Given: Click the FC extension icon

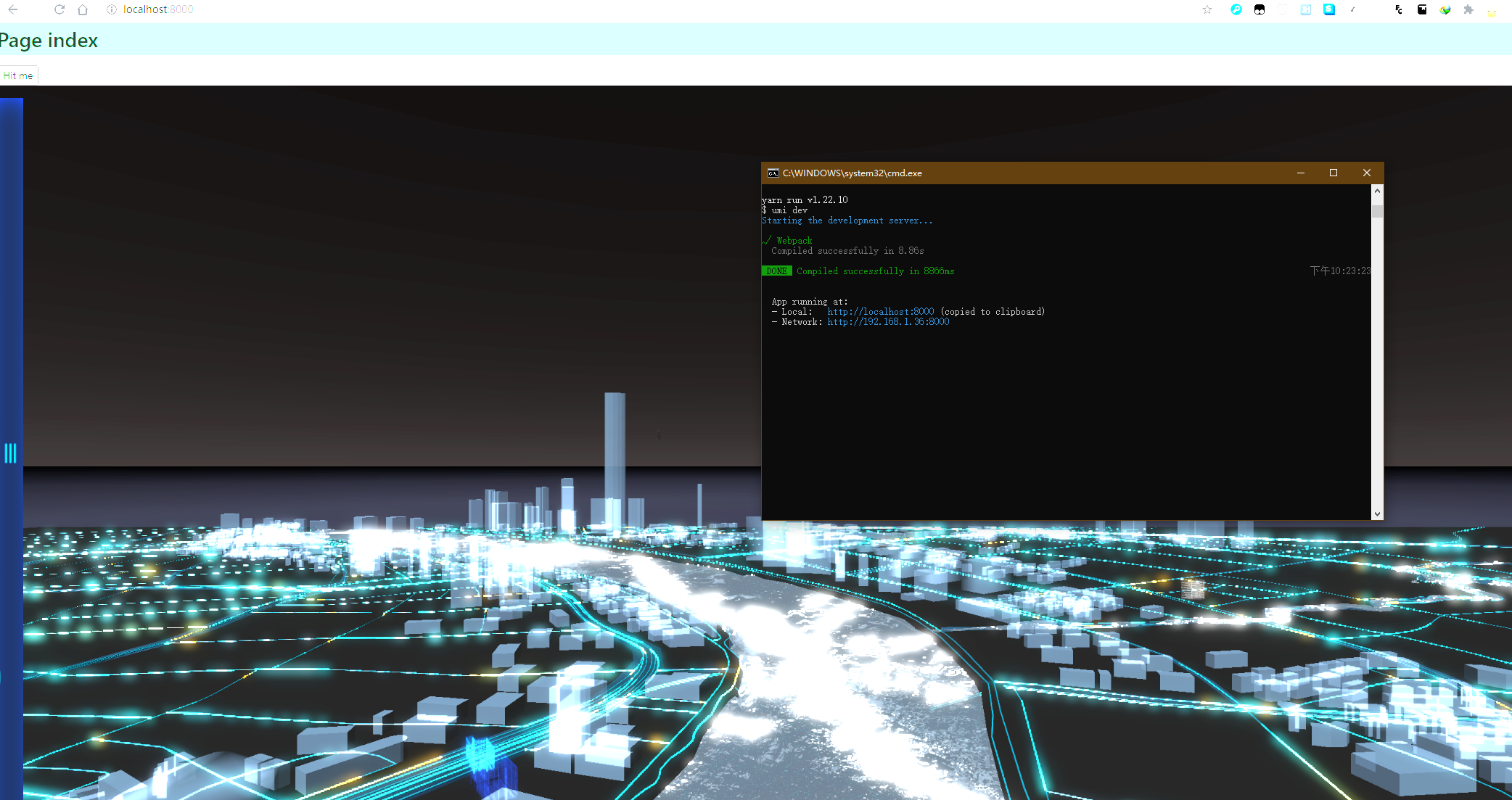Looking at the screenshot, I should pyautogui.click(x=1399, y=9).
